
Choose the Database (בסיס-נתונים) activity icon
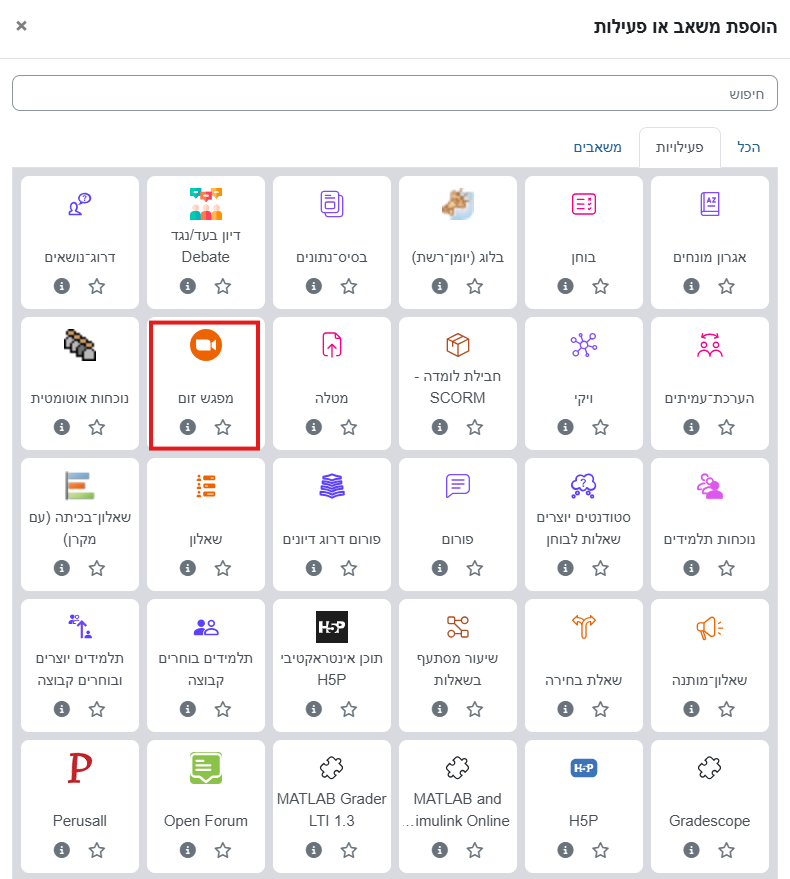(331, 204)
